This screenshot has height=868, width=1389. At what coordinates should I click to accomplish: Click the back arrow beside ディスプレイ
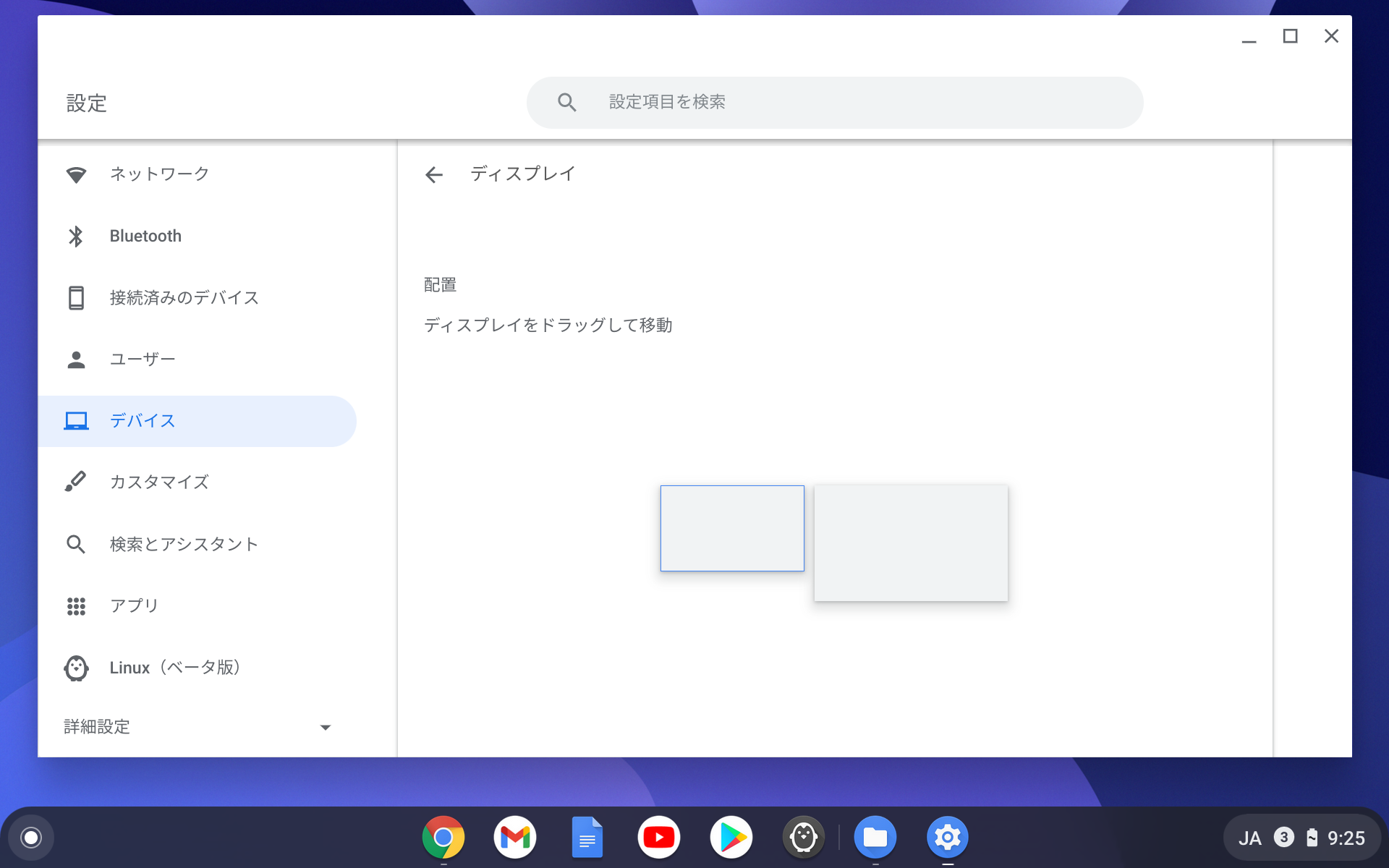[x=434, y=174]
